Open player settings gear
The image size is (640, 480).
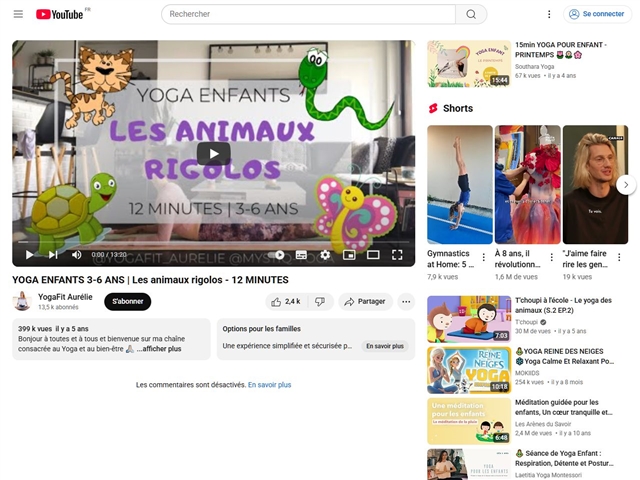coord(325,255)
